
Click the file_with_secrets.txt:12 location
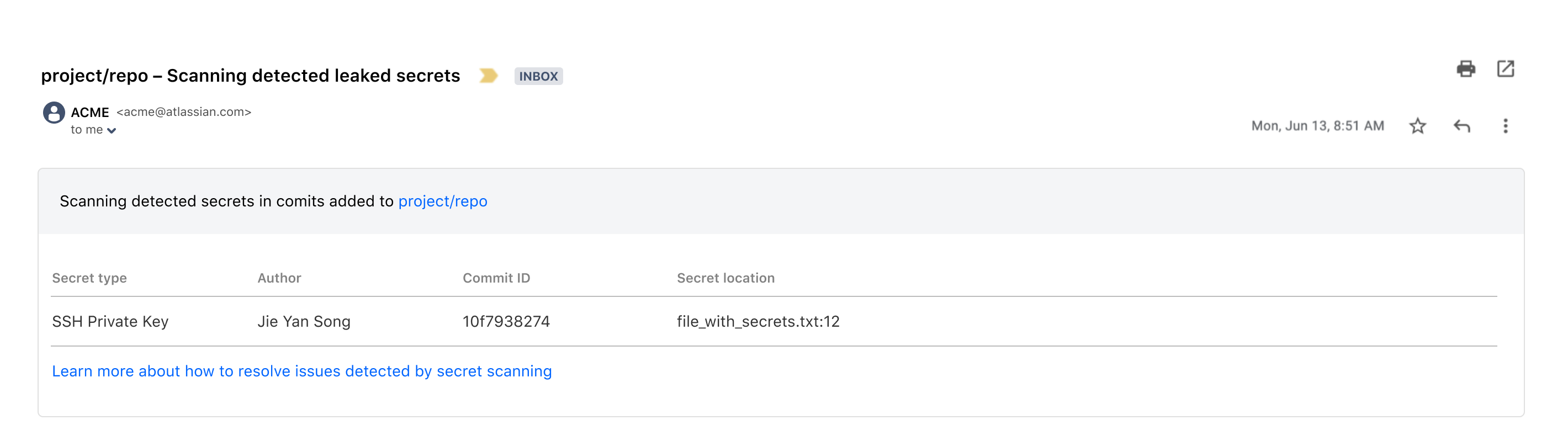(x=758, y=321)
